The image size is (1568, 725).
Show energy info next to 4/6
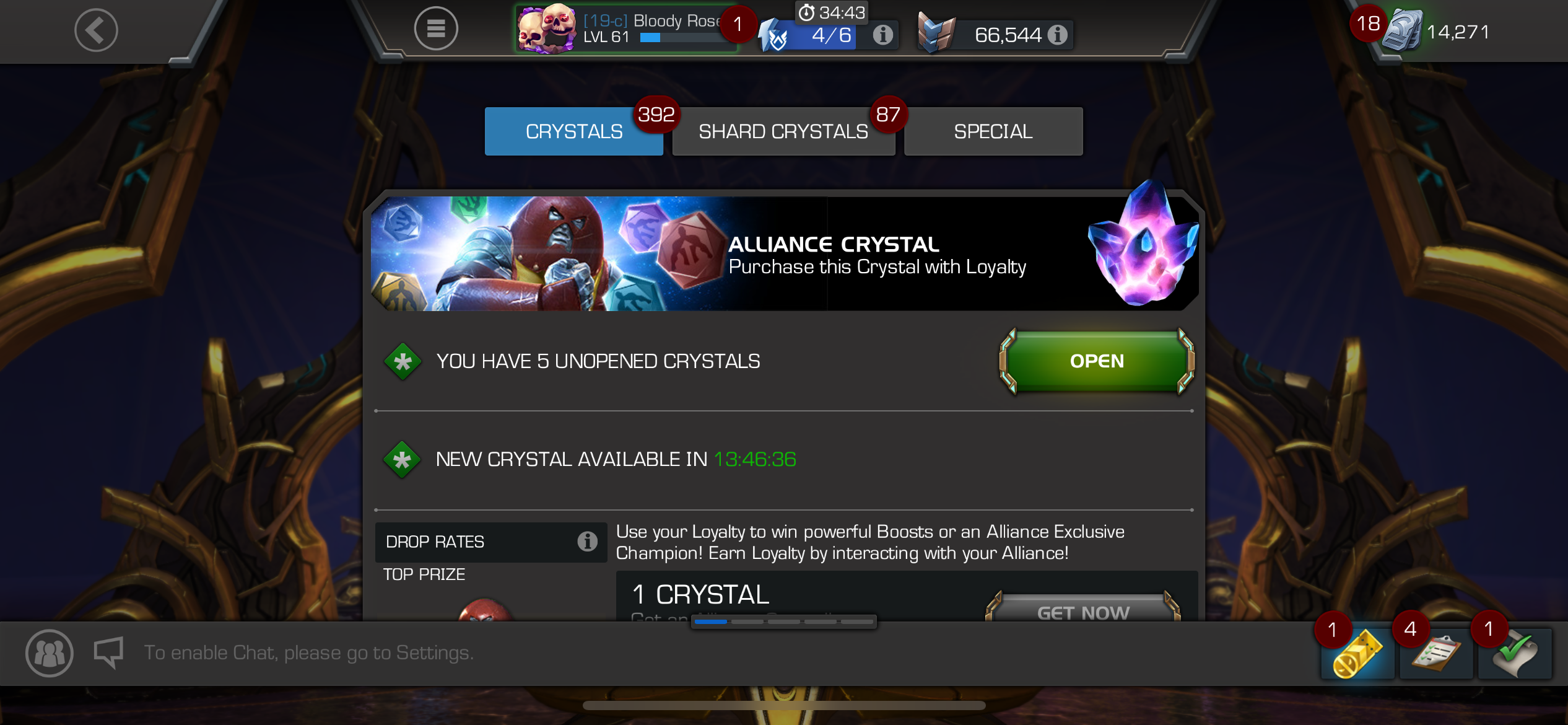coord(883,35)
